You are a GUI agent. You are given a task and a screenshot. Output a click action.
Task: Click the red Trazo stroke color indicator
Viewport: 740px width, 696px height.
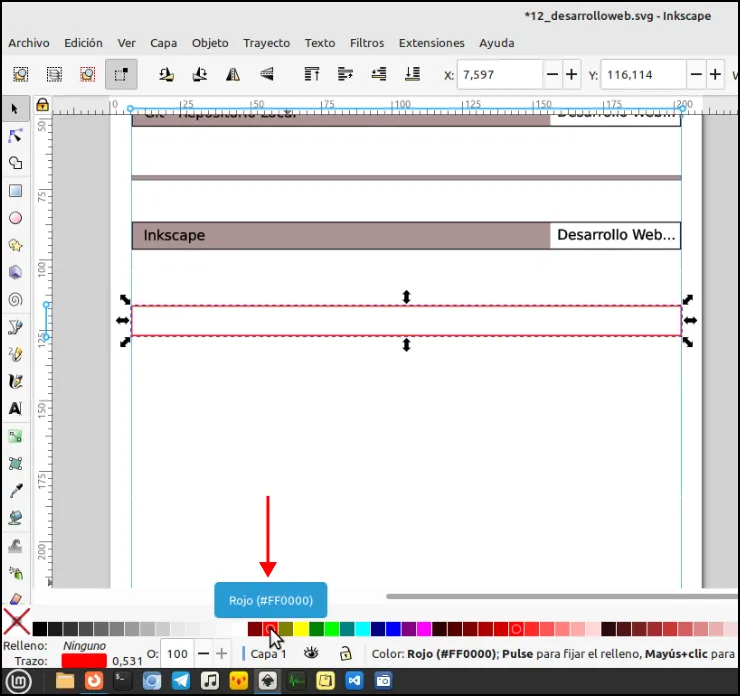click(84, 661)
